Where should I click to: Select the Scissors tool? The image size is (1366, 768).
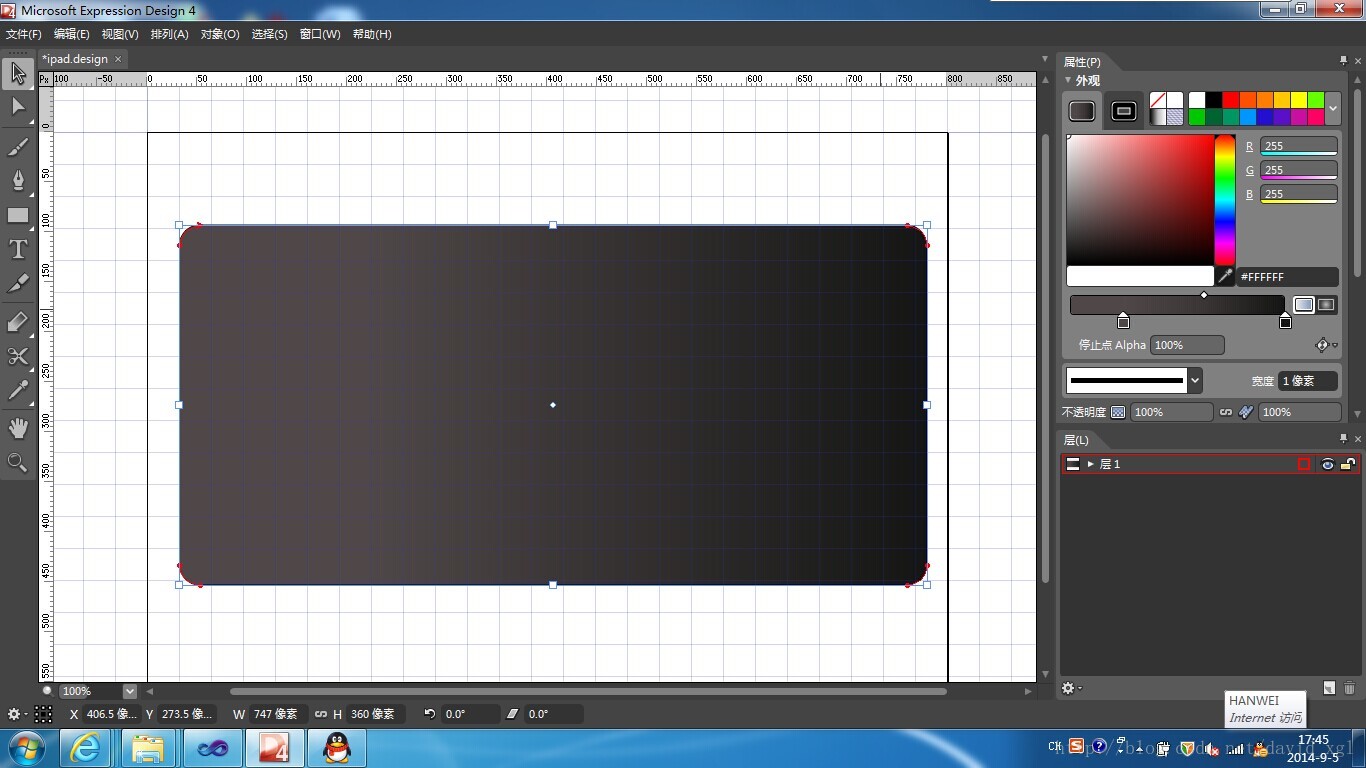click(x=18, y=356)
